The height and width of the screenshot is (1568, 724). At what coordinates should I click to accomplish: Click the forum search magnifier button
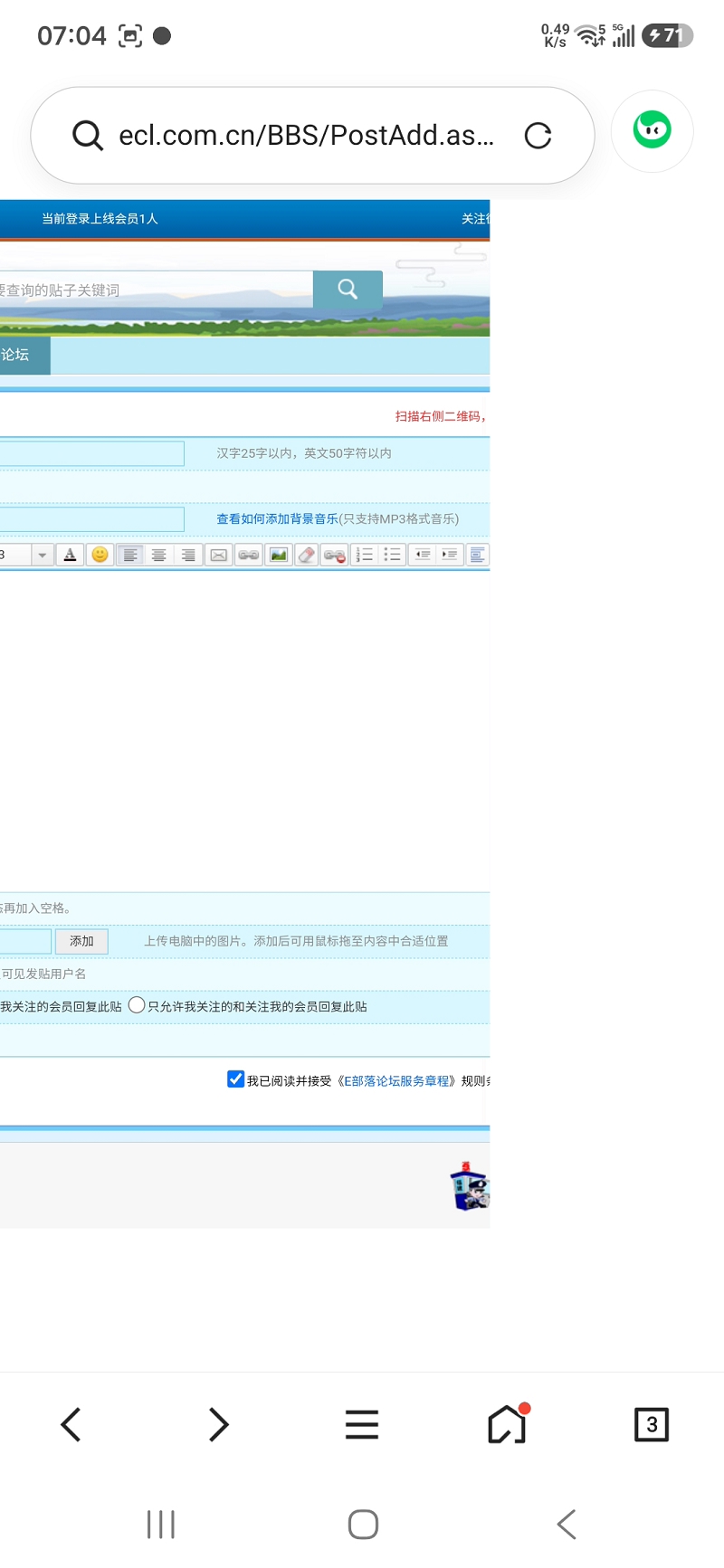[348, 289]
